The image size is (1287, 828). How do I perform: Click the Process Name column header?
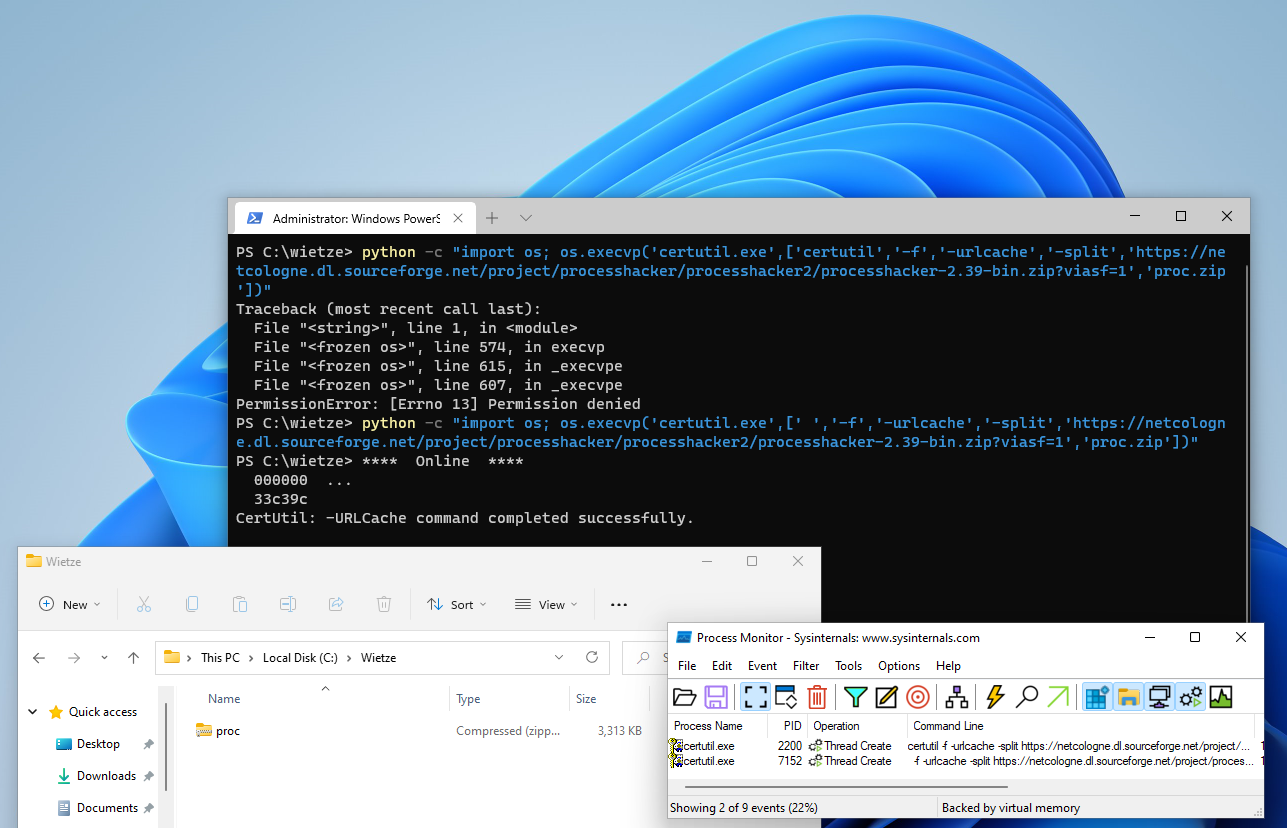[719, 726]
